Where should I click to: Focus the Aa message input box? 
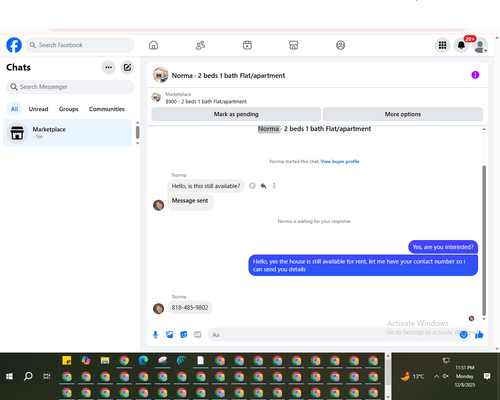333,335
